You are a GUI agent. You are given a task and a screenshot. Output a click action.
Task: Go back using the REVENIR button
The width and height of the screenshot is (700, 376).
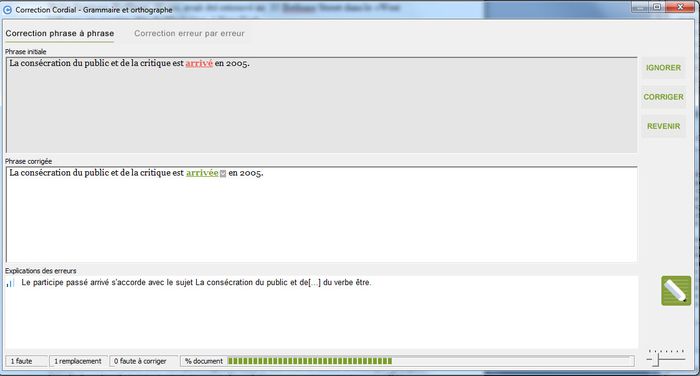[x=663, y=126]
